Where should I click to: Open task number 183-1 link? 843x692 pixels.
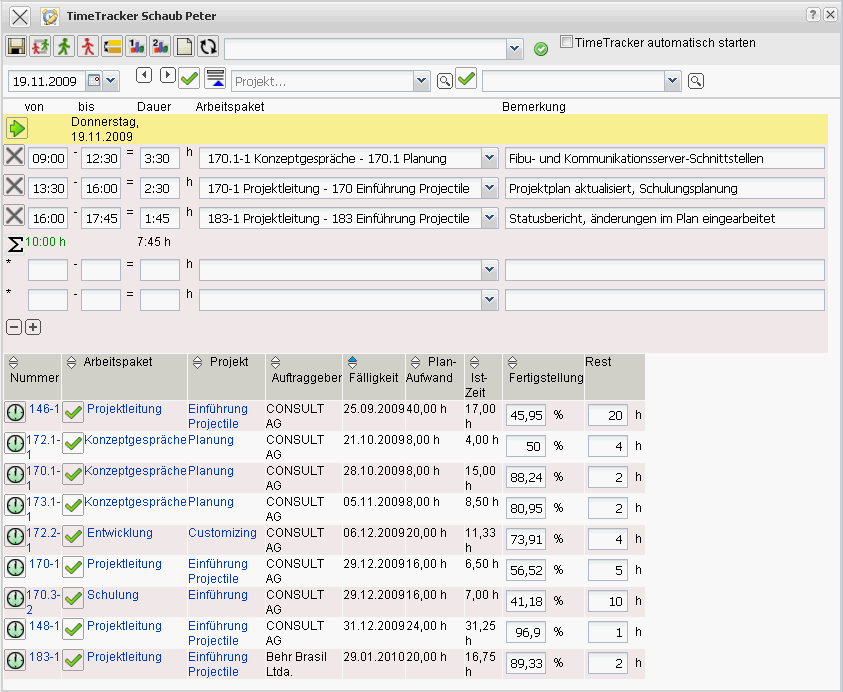44,657
